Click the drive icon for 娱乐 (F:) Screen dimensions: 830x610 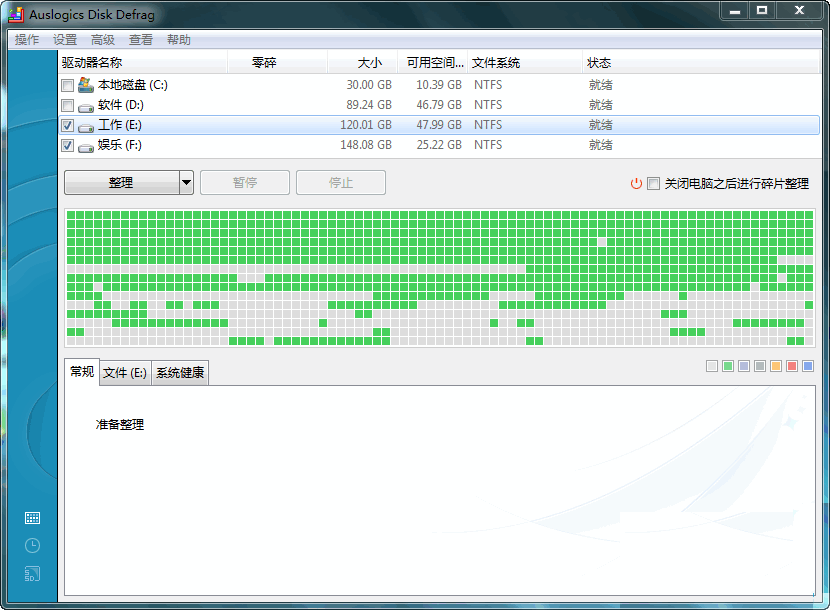(86, 148)
